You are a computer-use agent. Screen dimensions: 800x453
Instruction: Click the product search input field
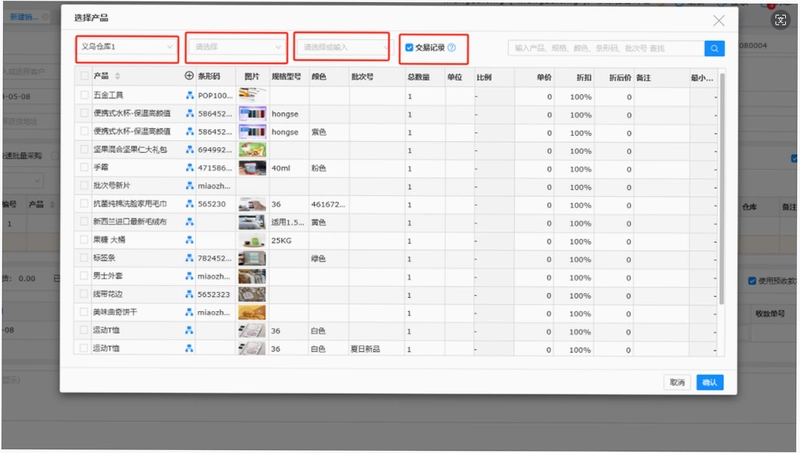pyautogui.click(x=606, y=48)
